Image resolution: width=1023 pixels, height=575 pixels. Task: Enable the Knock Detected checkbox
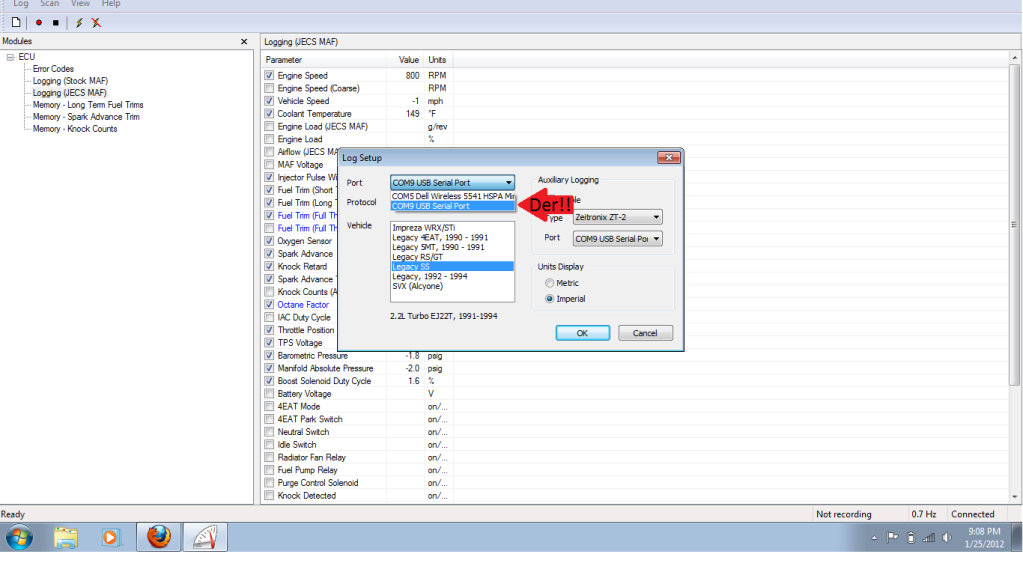[x=269, y=495]
